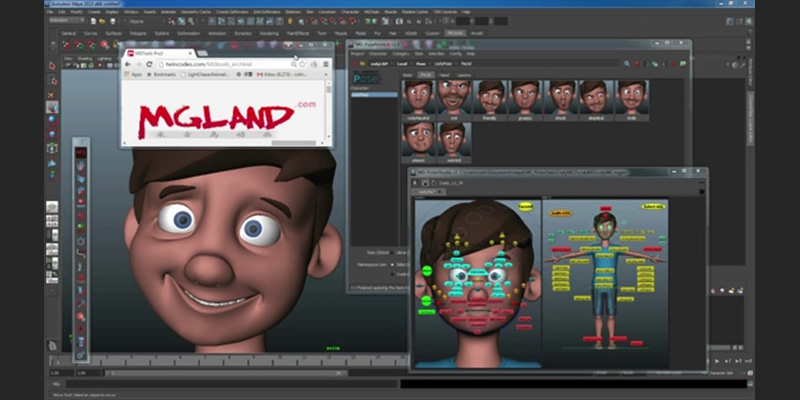
Task: Activate the Rotate tool in Maya toolbox
Action: [x=52, y=121]
